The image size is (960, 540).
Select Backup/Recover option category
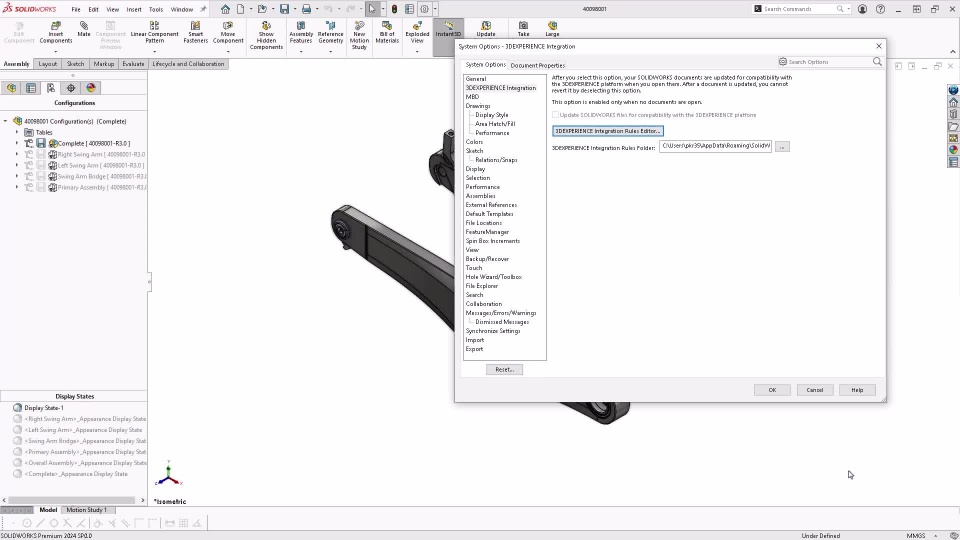point(487,259)
